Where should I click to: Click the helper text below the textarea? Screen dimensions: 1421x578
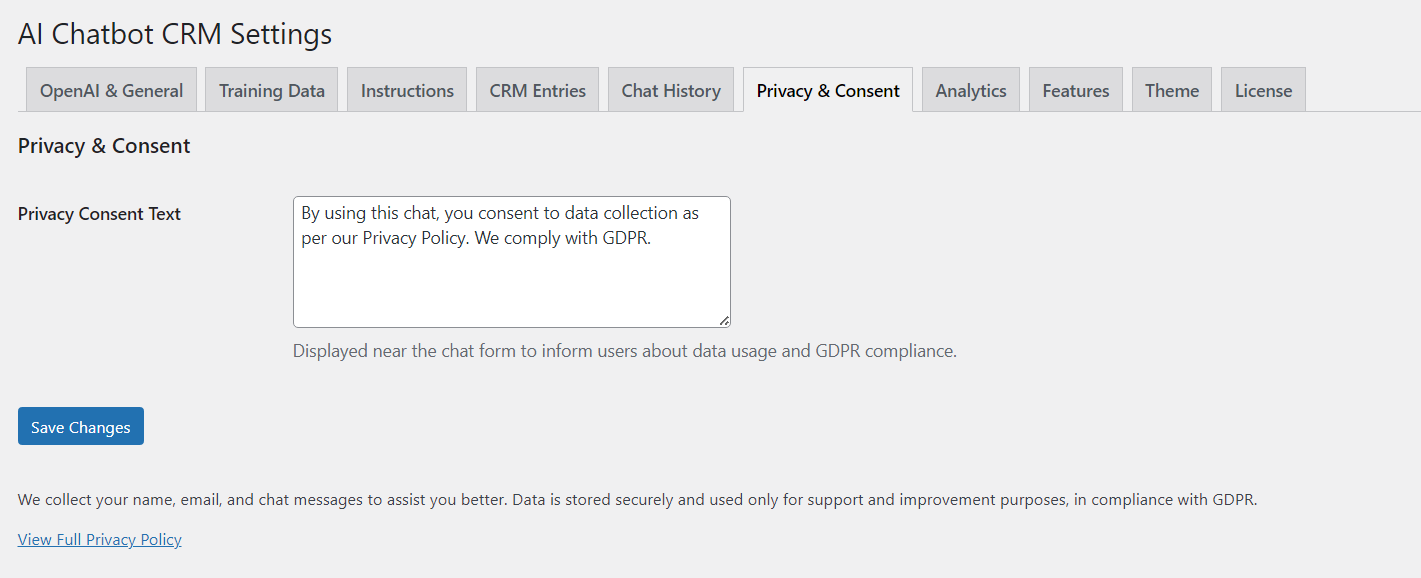pos(623,351)
